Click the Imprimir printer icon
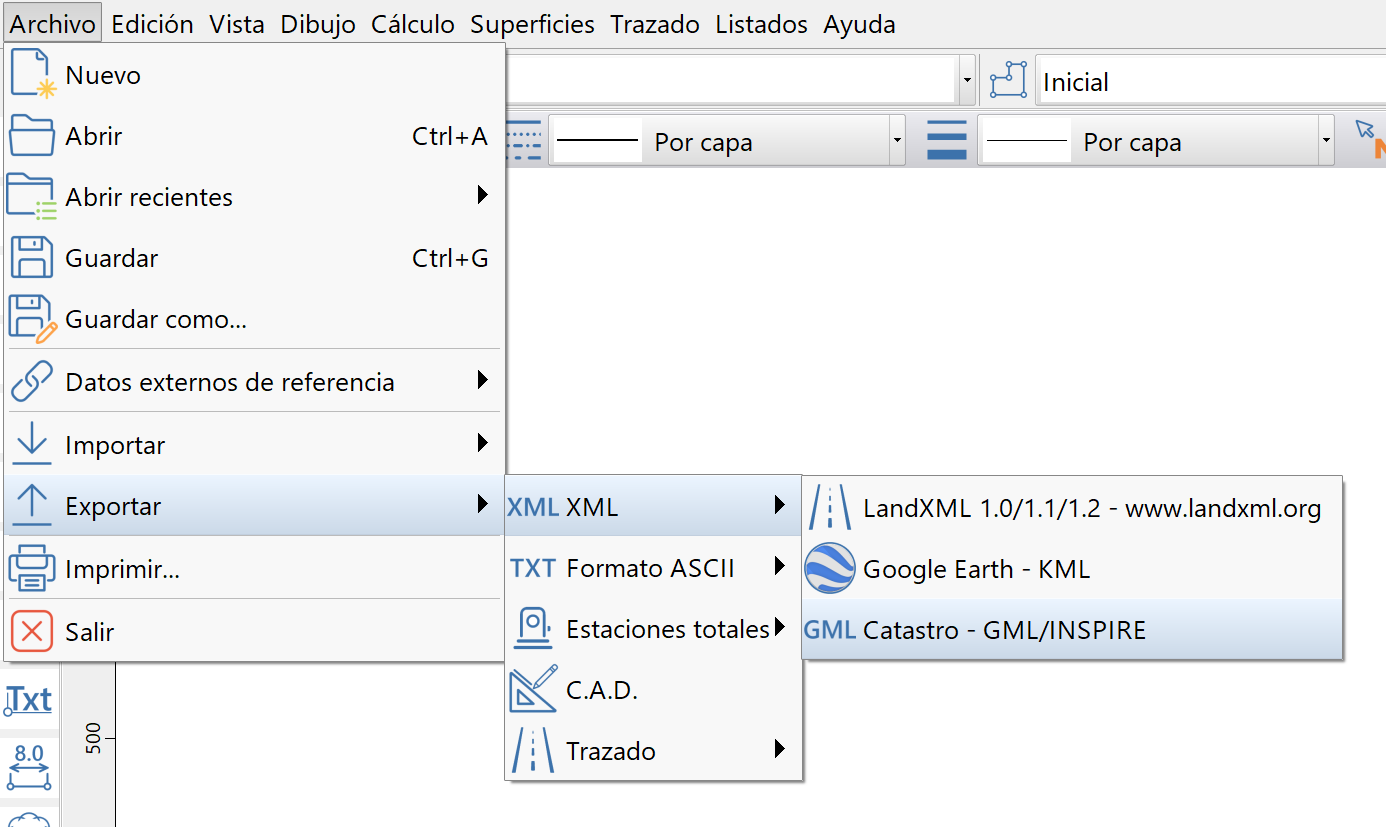 click(31, 567)
